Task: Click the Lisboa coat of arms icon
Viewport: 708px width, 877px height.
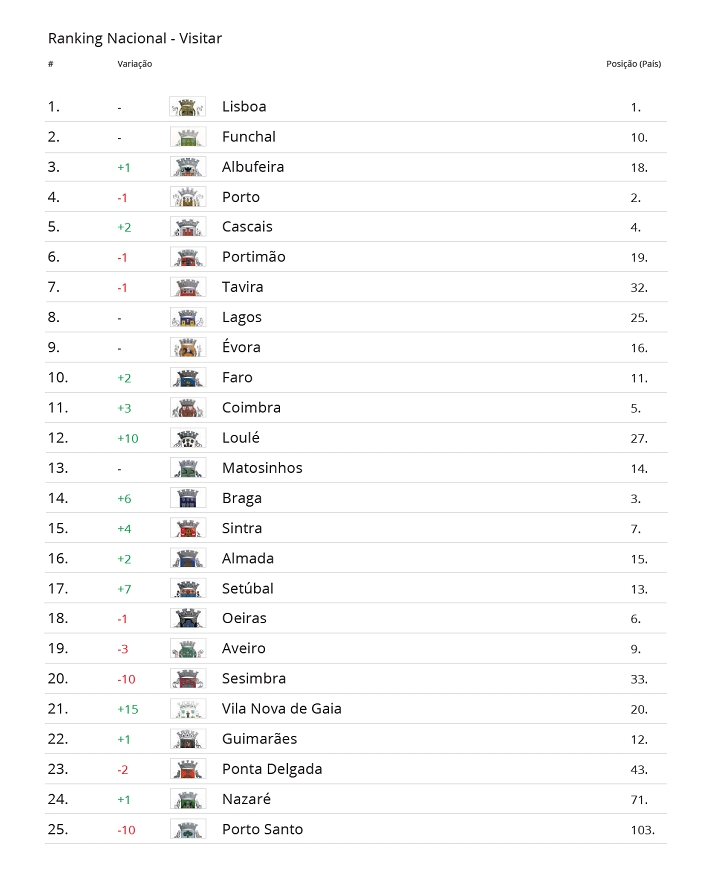Action: tap(187, 107)
